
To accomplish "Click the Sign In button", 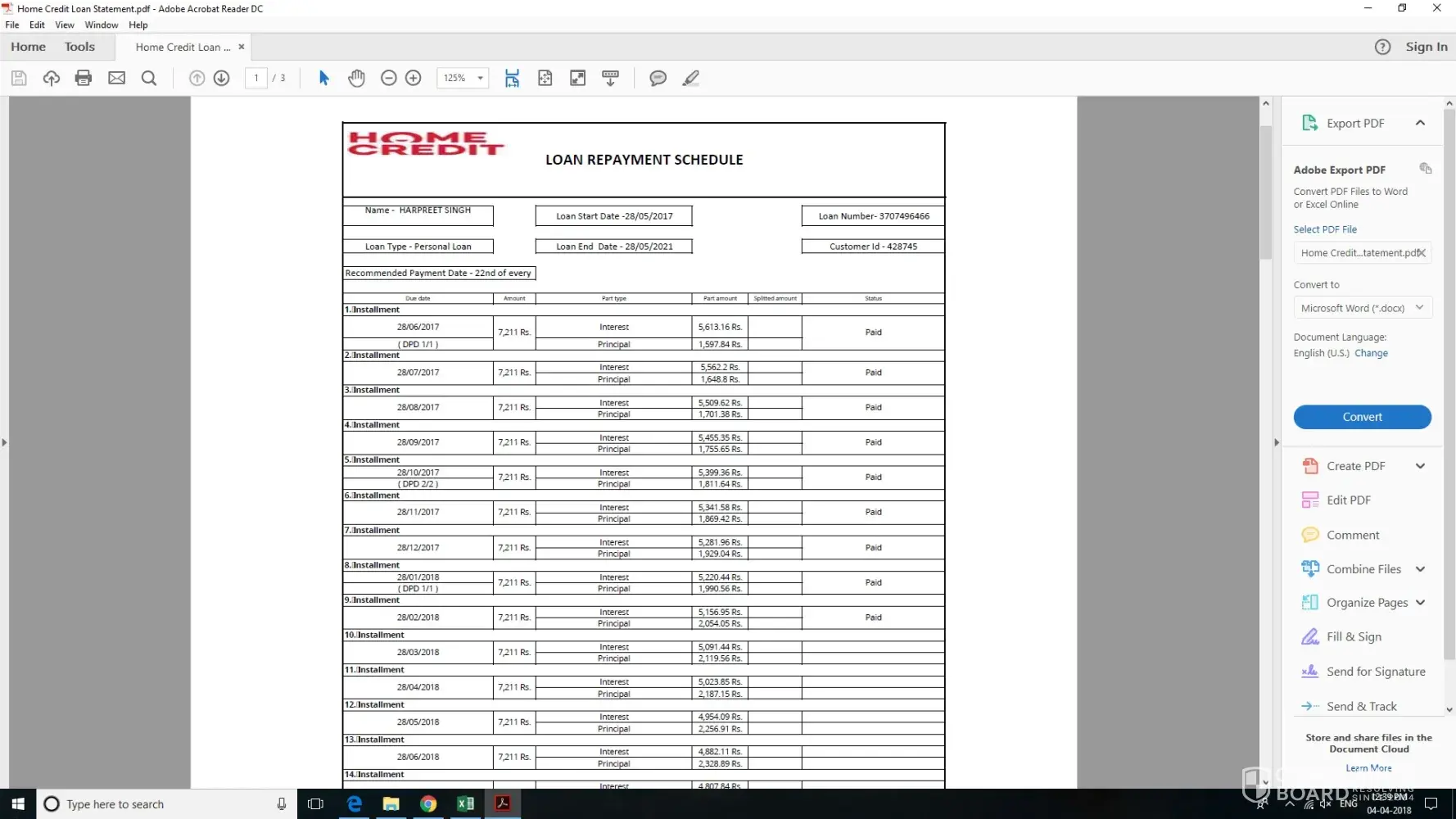I will pyautogui.click(x=1427, y=47).
